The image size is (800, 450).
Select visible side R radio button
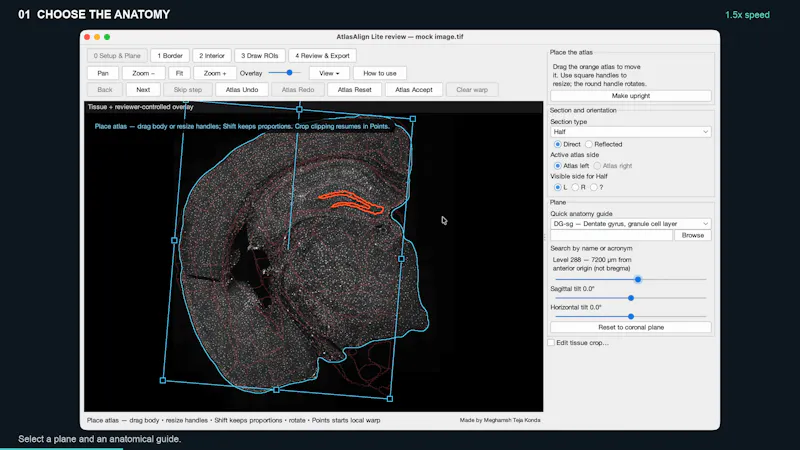[575, 187]
